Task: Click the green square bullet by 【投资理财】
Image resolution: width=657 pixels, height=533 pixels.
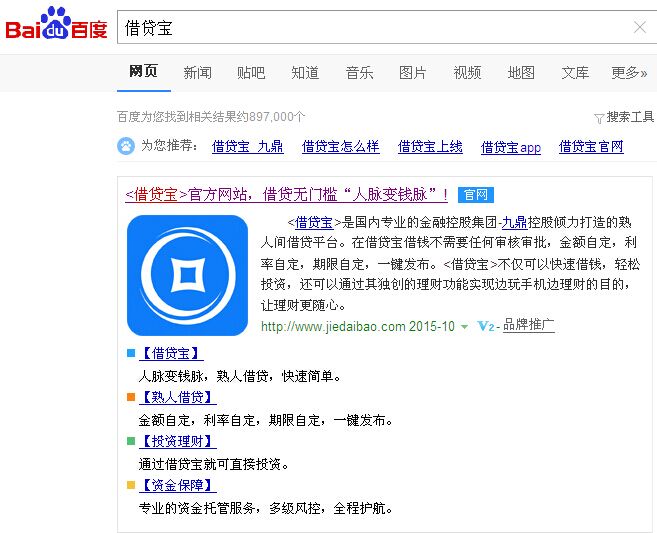Action: (x=131, y=441)
